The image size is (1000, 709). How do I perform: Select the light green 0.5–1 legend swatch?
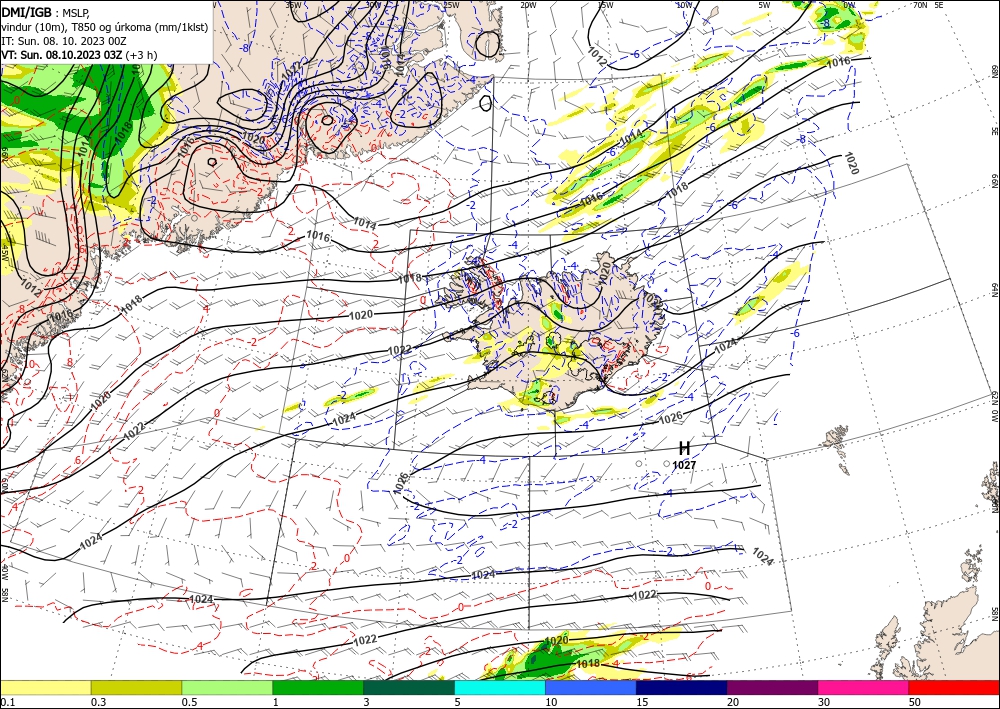(x=227, y=687)
